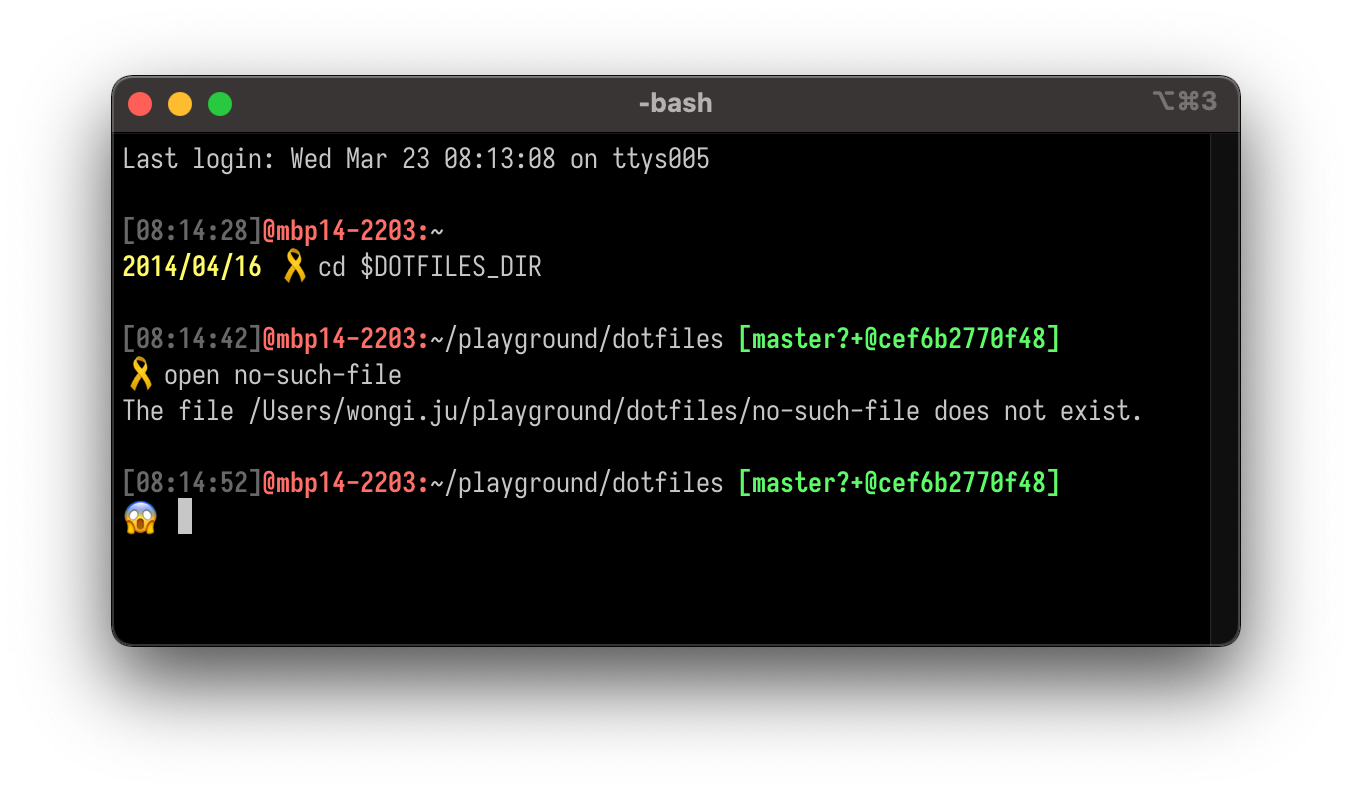Viewport: 1352px width, 794px height.
Task: Click the [08:14:42] timestamp
Action: (192, 339)
